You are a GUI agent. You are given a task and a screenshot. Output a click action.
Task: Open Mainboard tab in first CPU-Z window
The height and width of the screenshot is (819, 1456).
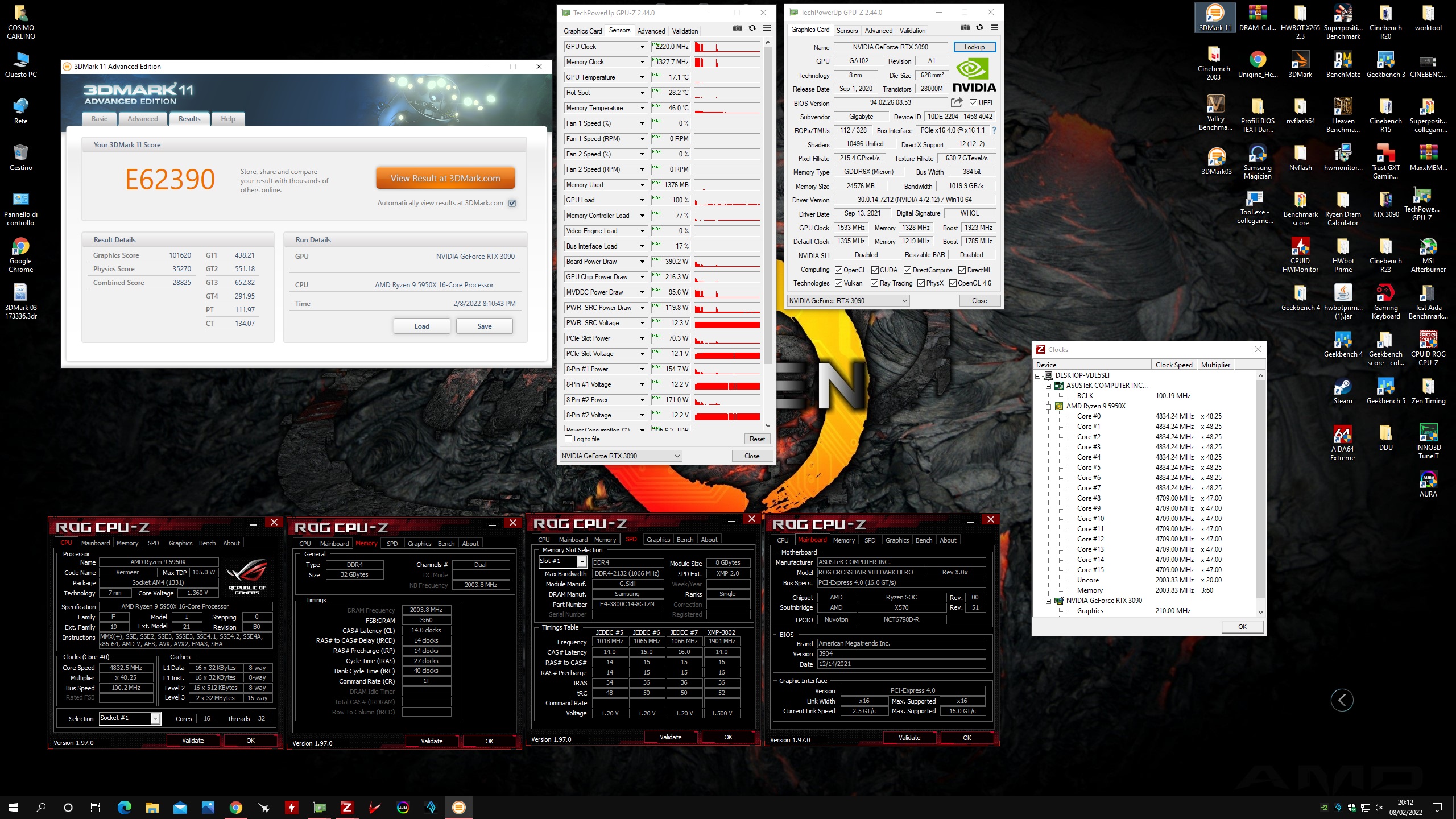point(96,543)
